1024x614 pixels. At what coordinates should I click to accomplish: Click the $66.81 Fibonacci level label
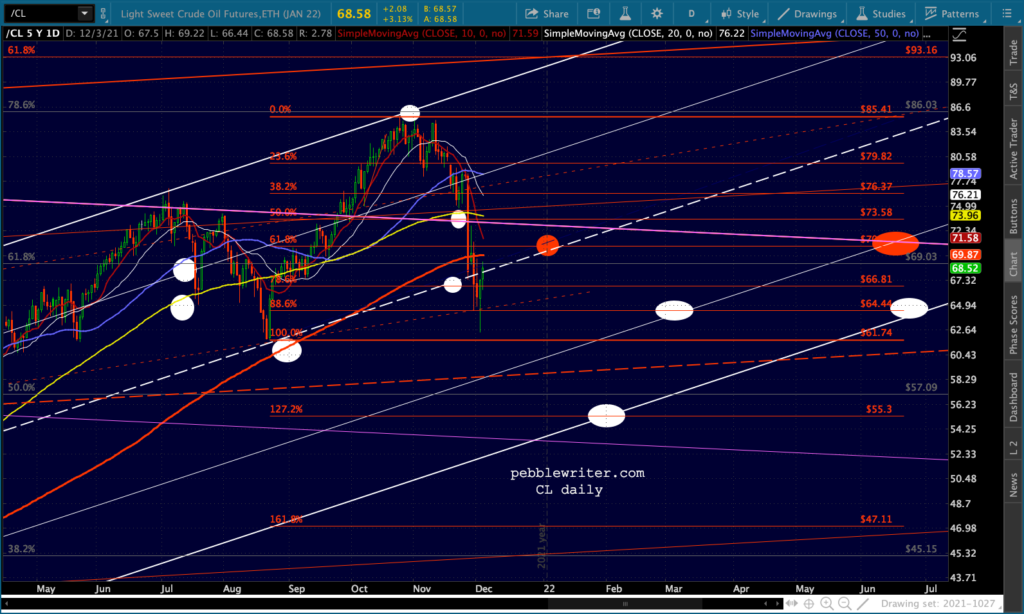tap(876, 279)
